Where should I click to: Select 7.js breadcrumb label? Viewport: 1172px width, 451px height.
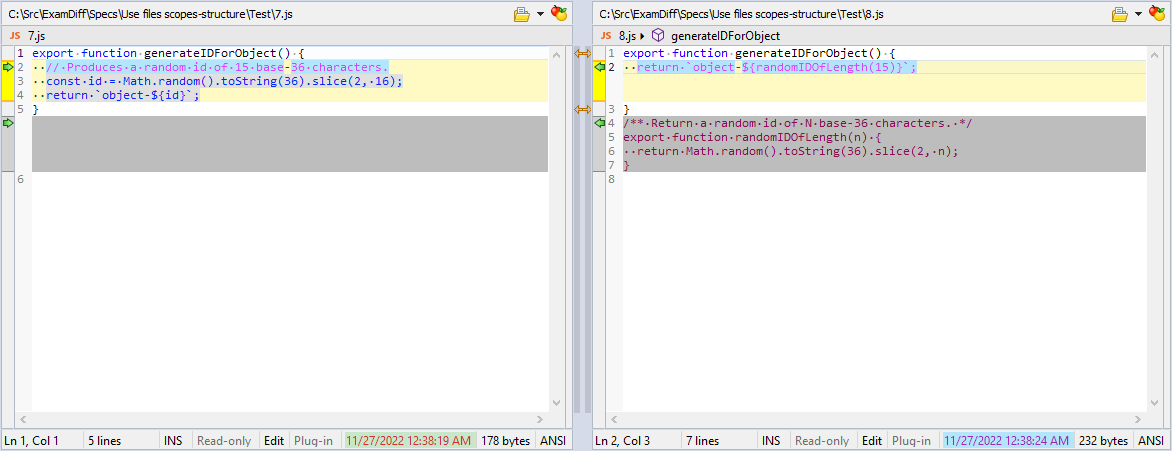tap(37, 35)
